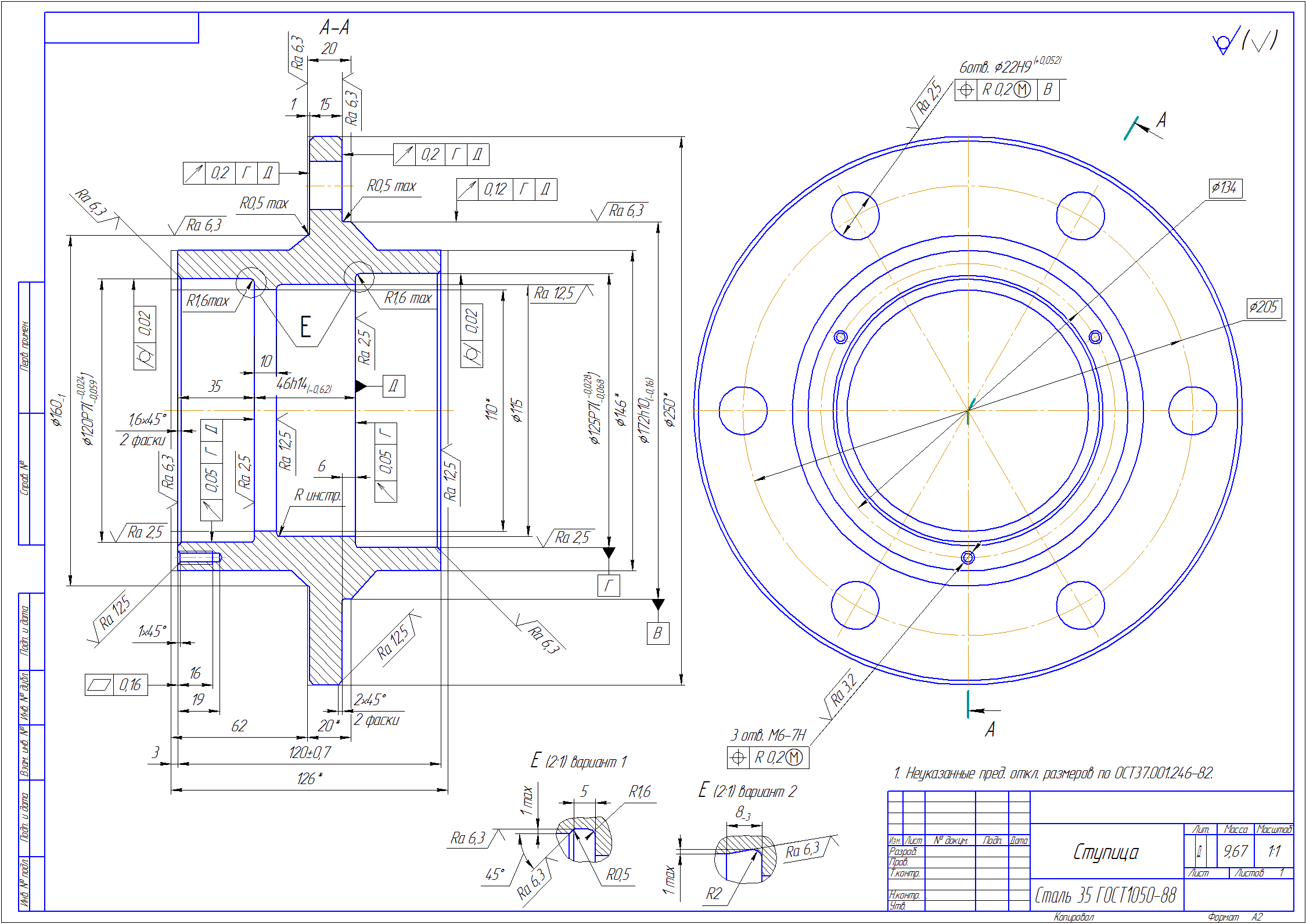Click the general roughness symbol at top right
The image size is (1306, 924).
coord(1244,40)
